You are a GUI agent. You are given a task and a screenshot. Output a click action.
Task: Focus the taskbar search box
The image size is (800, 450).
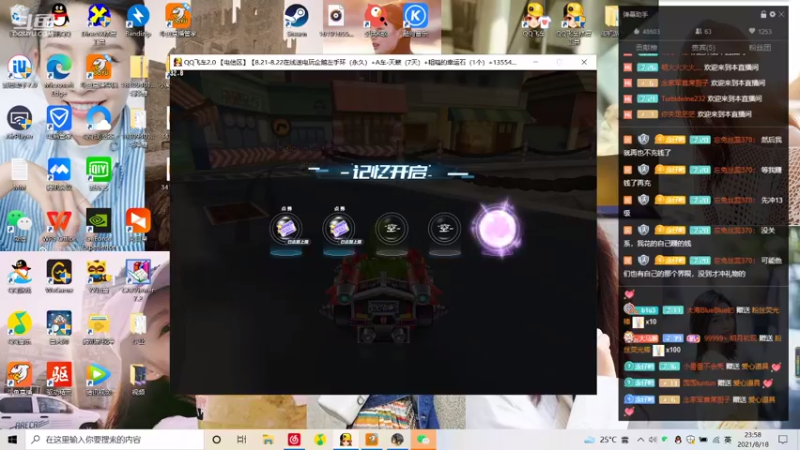tap(115, 439)
